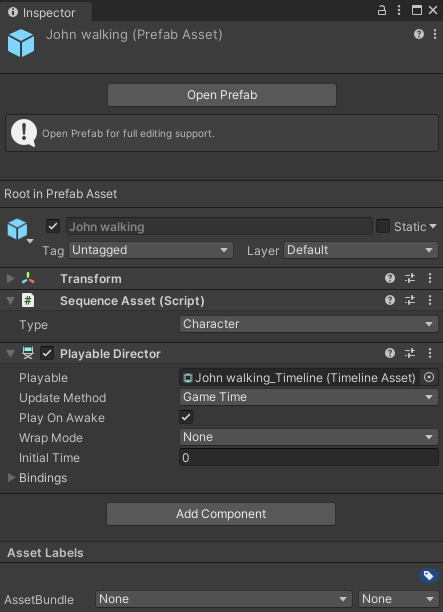Click the blue asset label tag icon
Viewport: 443px width, 612px height.
(429, 576)
